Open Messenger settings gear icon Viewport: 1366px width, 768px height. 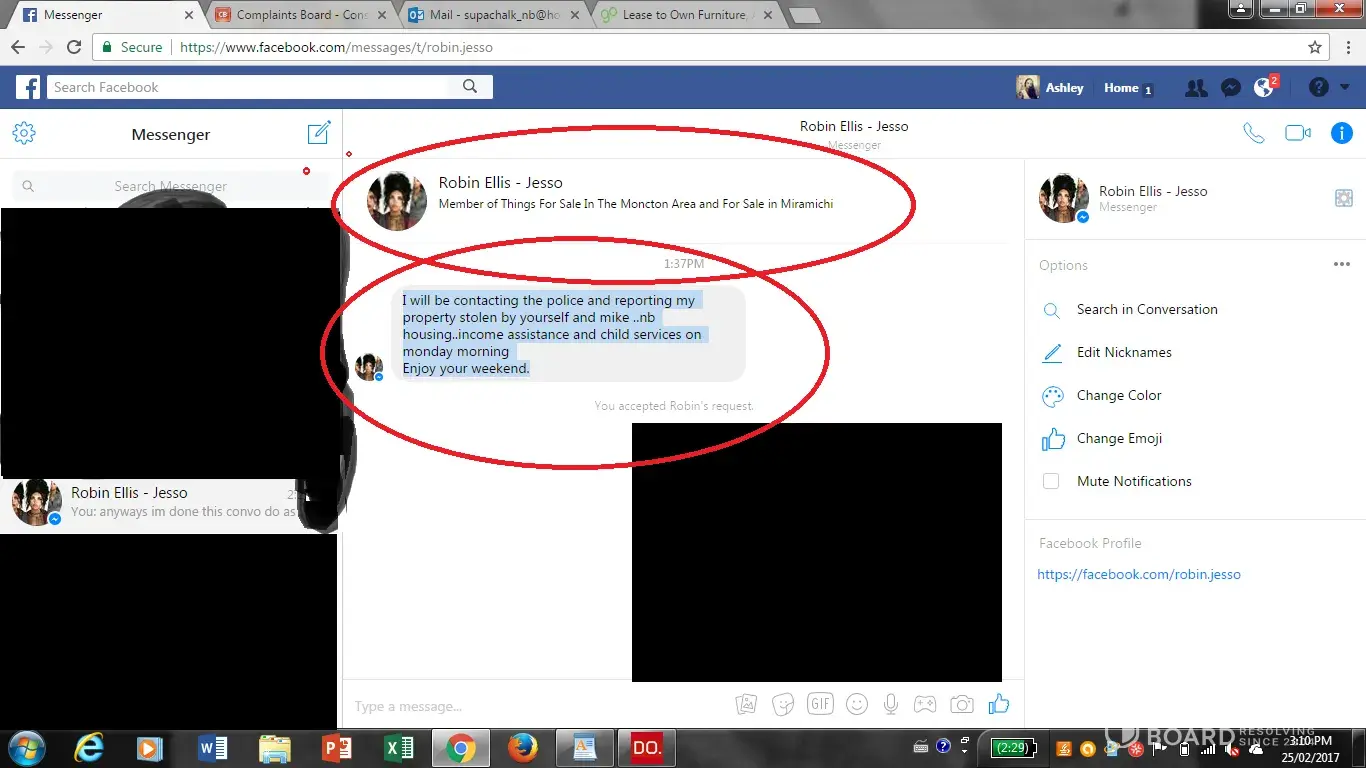[x=24, y=133]
